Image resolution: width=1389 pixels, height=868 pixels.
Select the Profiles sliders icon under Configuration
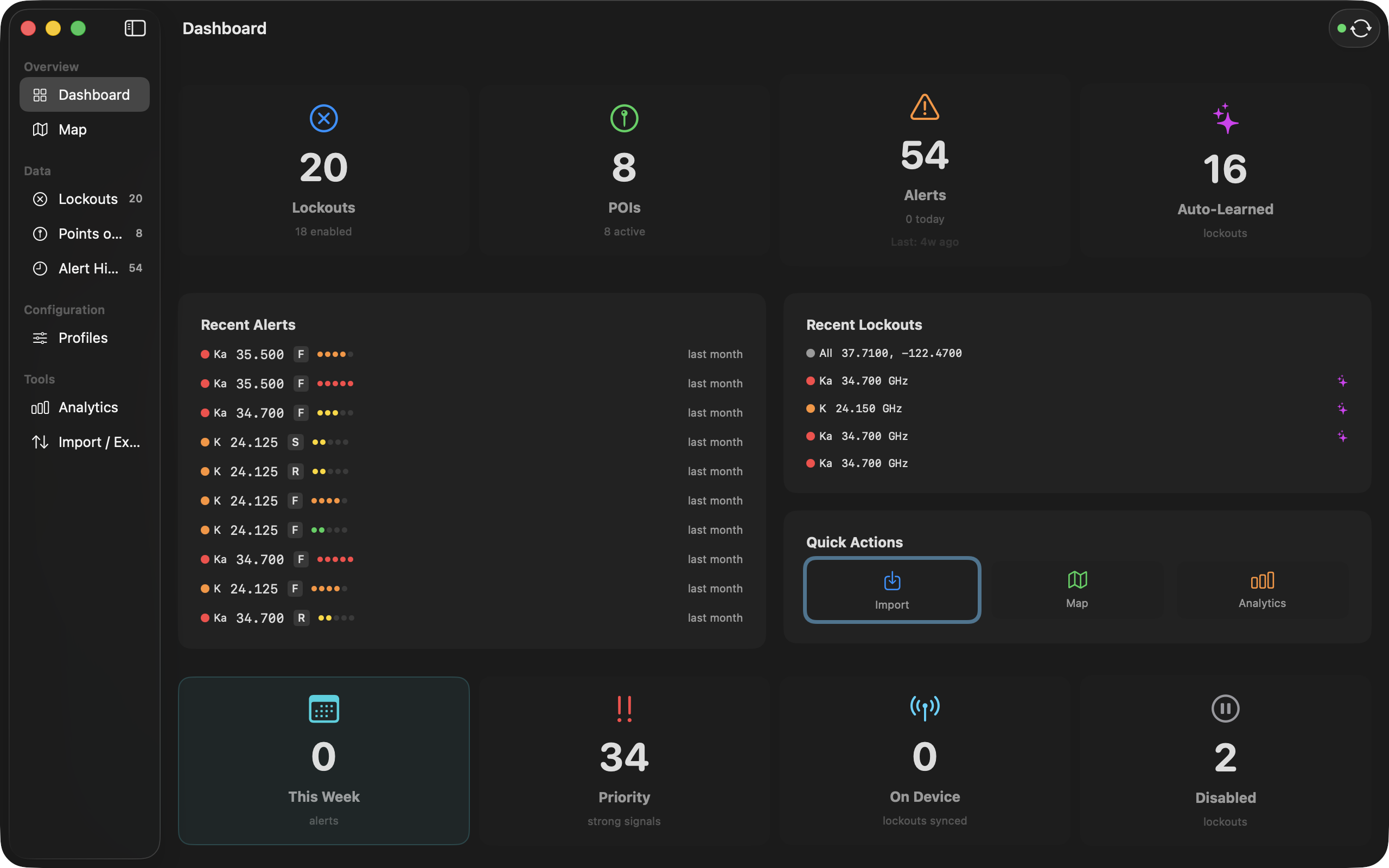click(40, 337)
